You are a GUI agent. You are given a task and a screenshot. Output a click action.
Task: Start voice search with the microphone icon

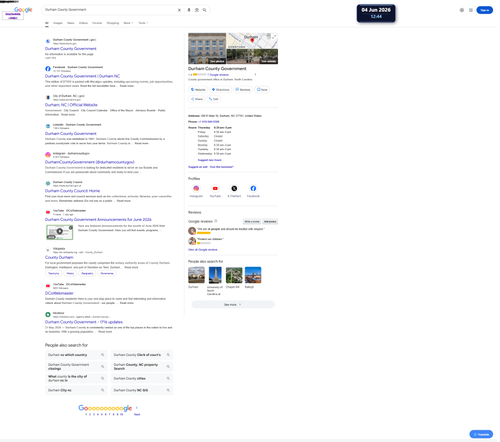pos(189,10)
